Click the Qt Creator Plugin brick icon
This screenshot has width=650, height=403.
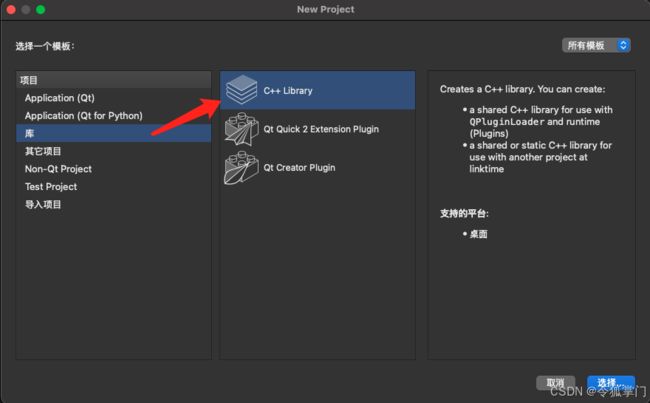241,168
